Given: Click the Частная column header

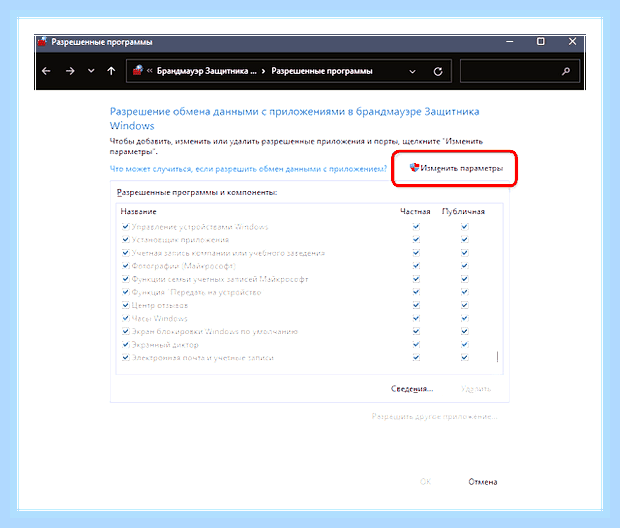Looking at the screenshot, I should tap(415, 212).
